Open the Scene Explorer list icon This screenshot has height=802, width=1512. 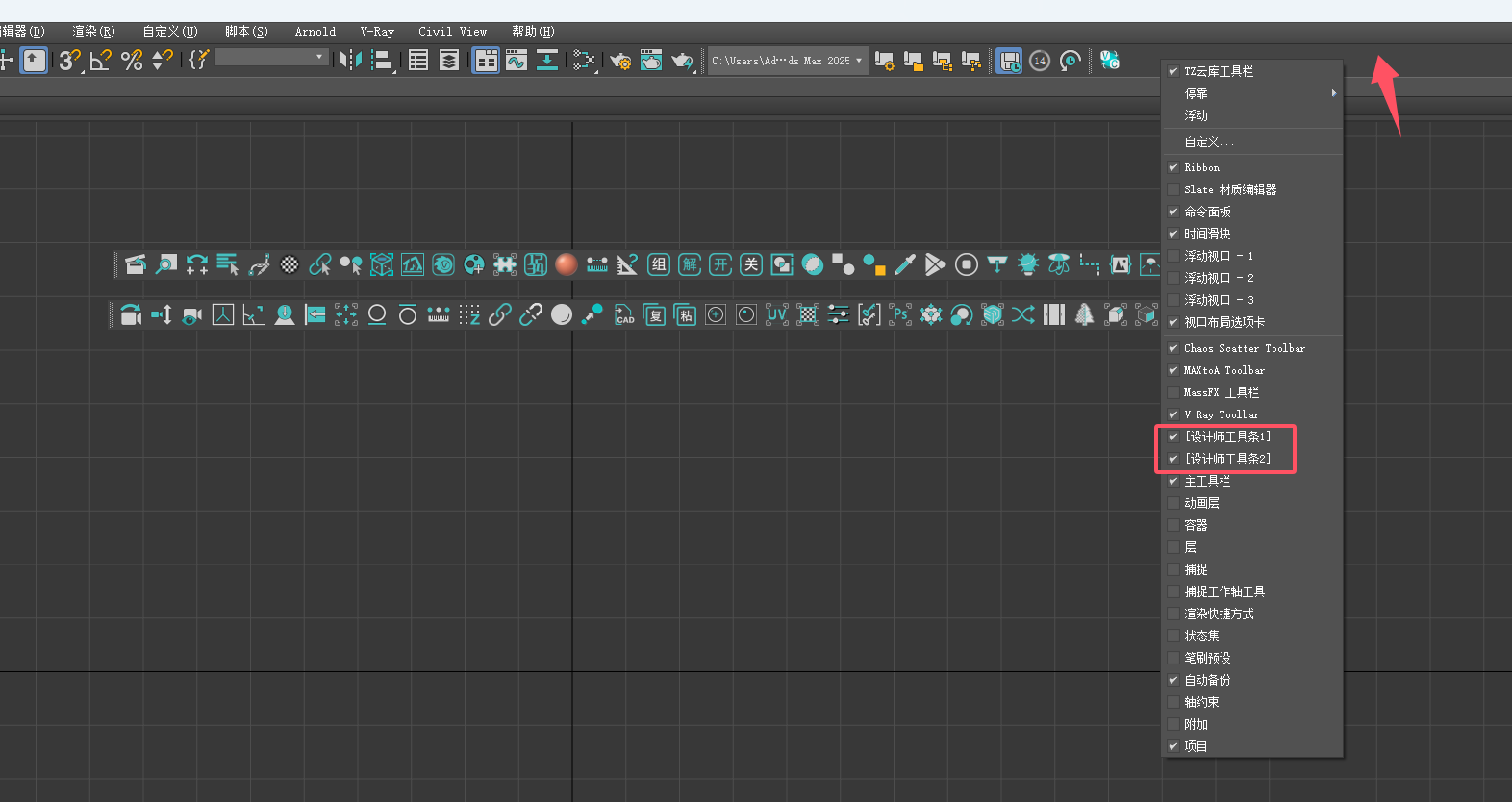[x=418, y=61]
